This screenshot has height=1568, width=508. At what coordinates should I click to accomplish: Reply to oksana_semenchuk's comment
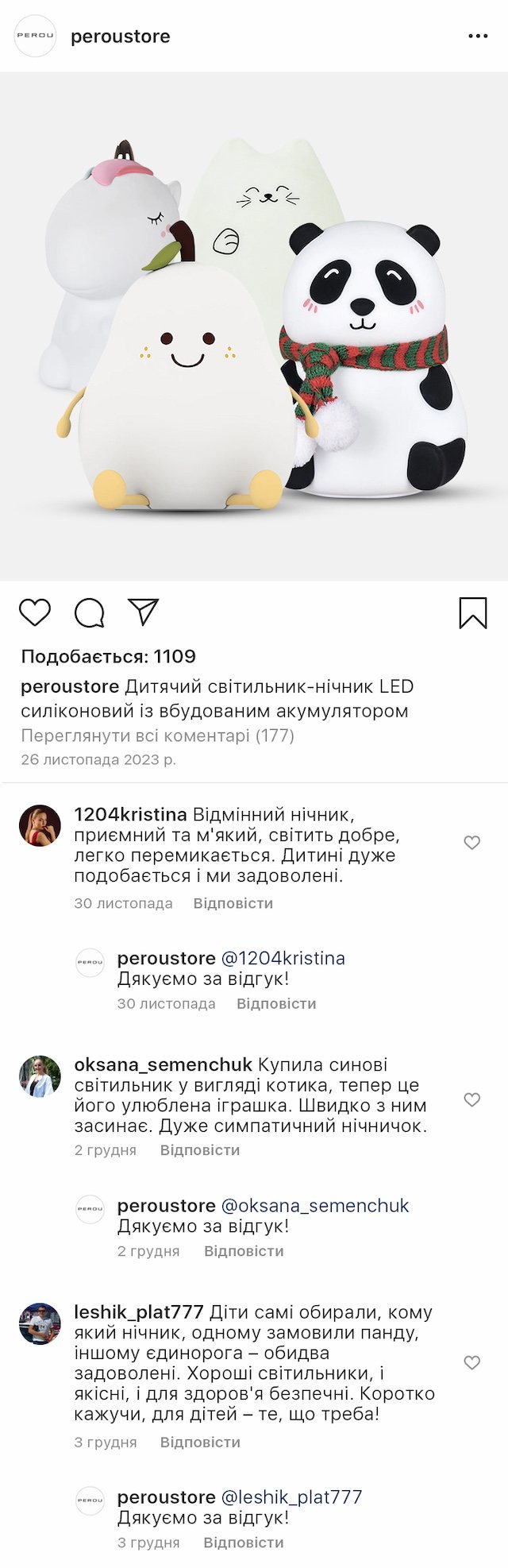[x=199, y=1150]
